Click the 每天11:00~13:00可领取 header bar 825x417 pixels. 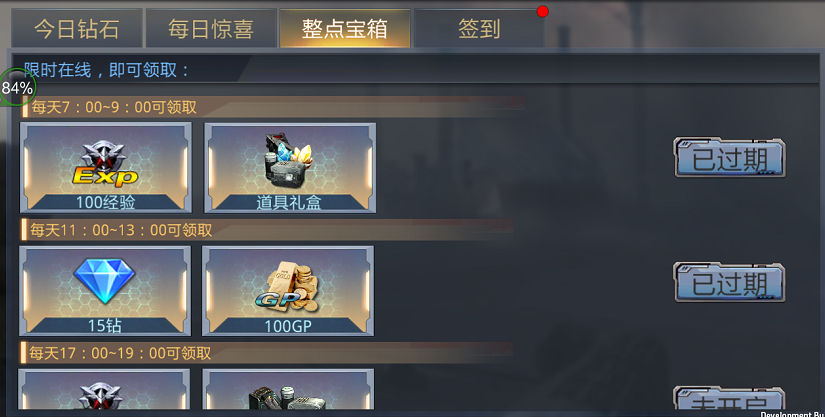(x=267, y=230)
